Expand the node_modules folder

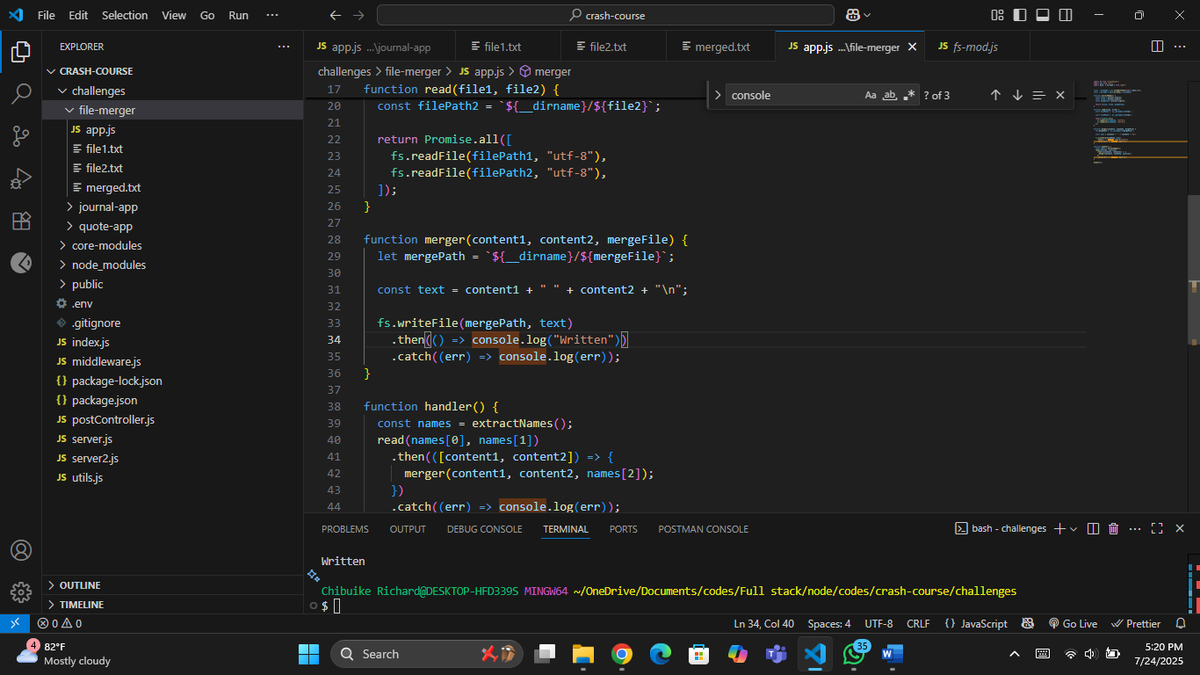(63, 265)
